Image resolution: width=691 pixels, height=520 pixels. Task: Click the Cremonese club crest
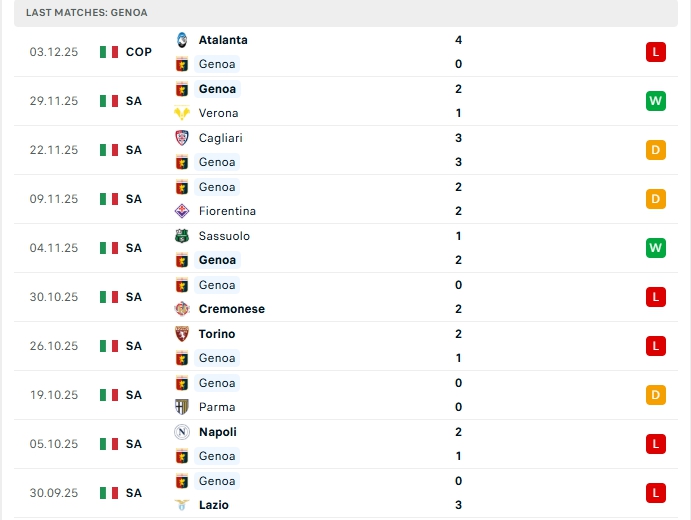(x=182, y=309)
